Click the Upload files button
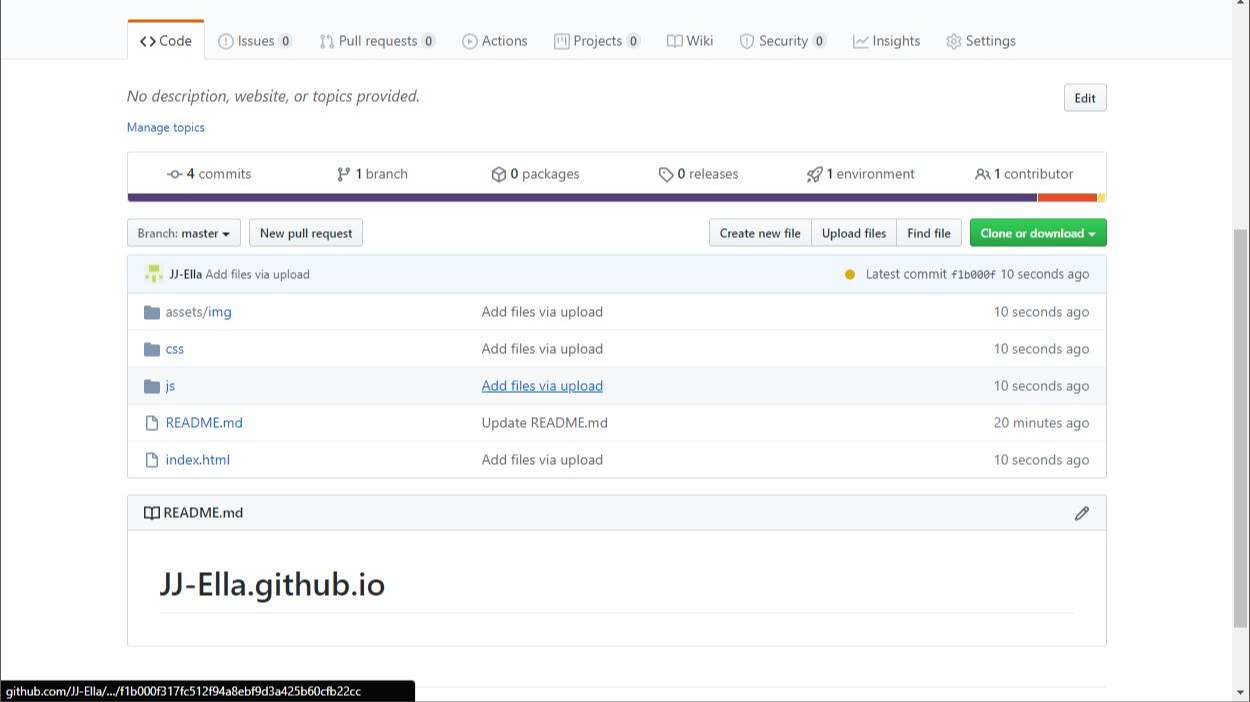The image size is (1250, 702). [x=854, y=233]
